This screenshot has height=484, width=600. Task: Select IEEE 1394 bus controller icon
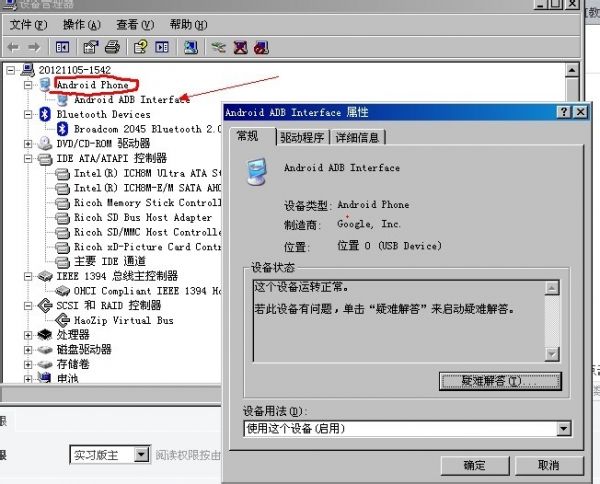[x=45, y=276]
